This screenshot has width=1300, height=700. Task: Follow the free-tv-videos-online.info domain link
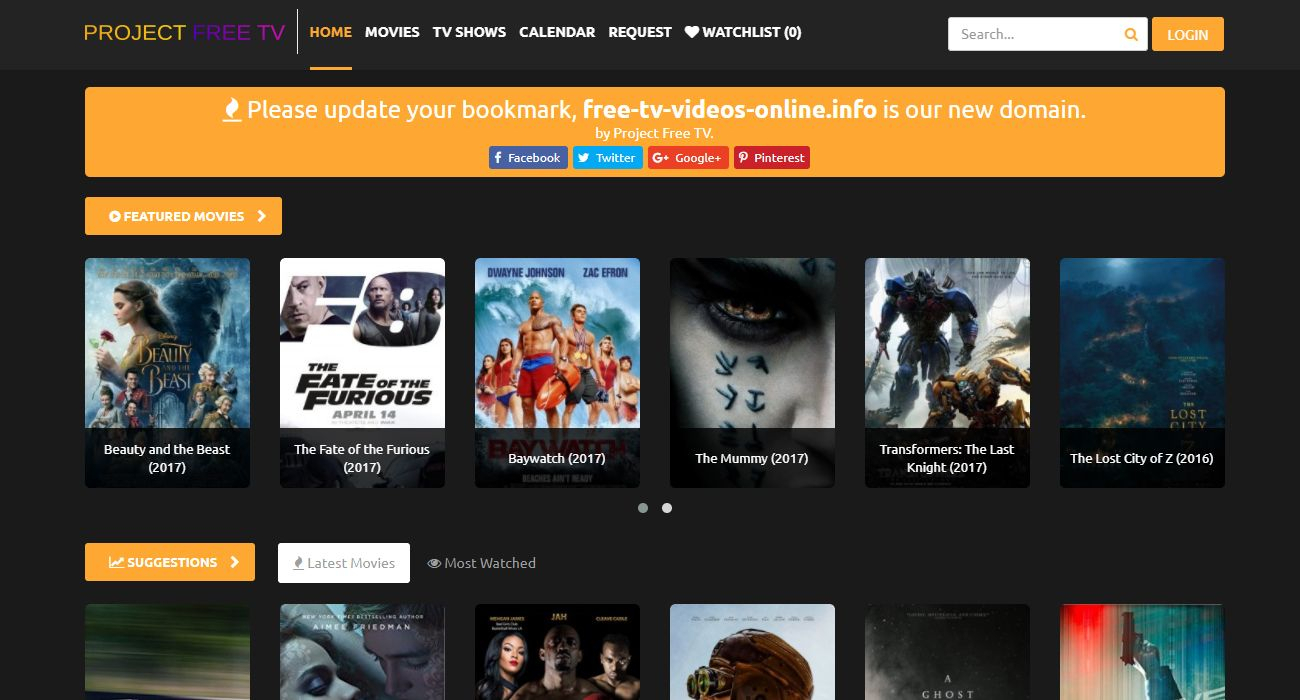pos(730,109)
